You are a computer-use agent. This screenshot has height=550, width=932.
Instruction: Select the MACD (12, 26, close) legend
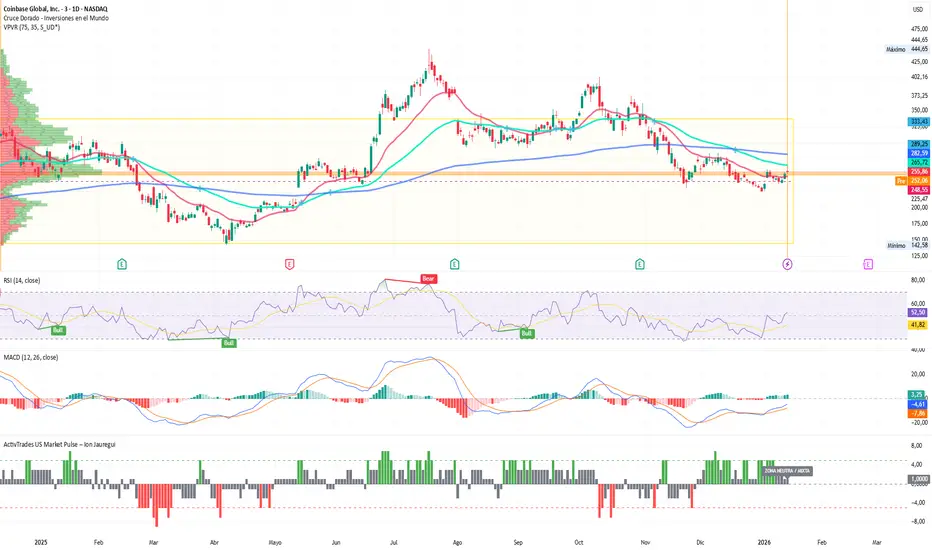(x=31, y=357)
